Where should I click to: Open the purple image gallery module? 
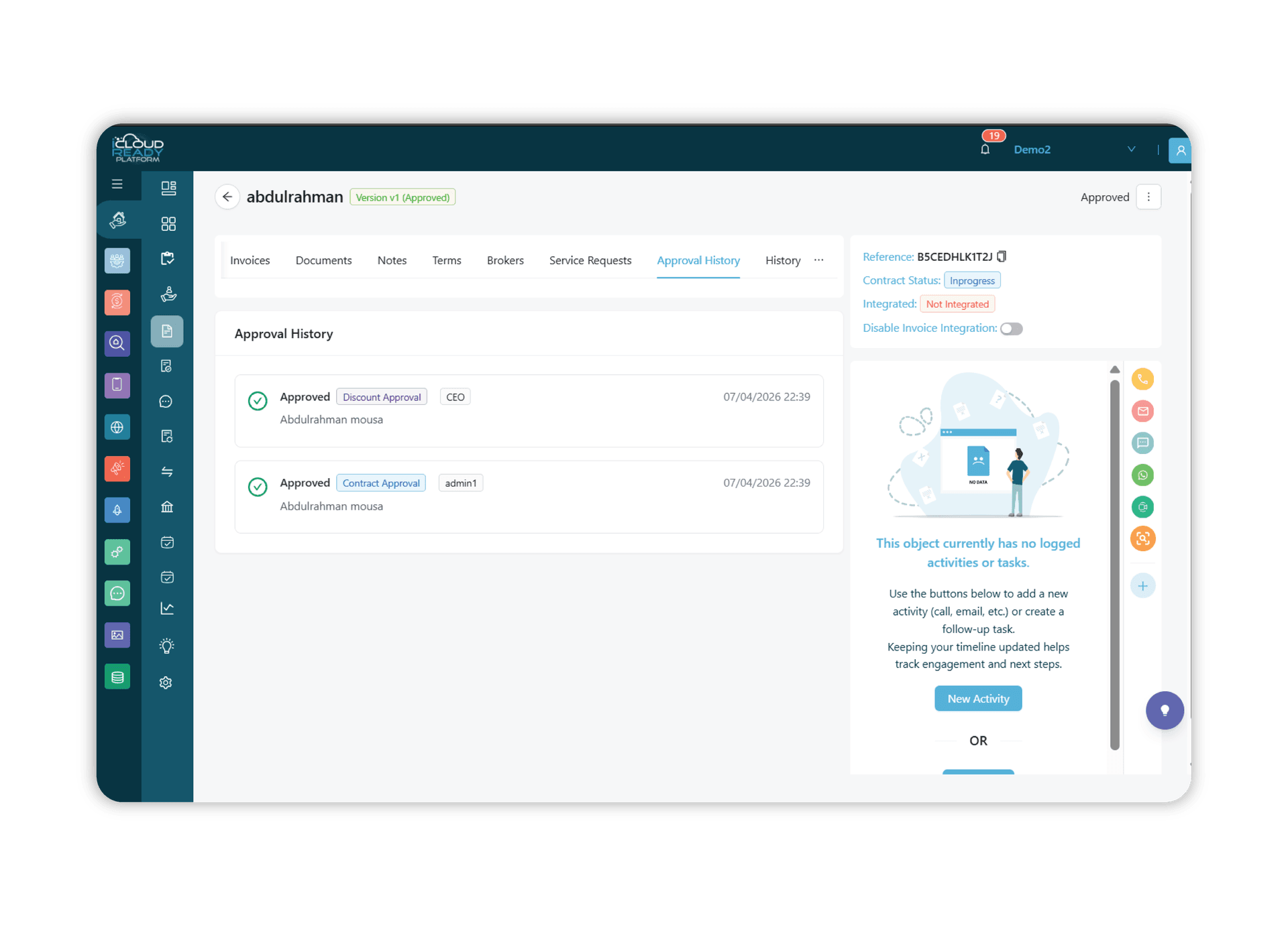point(117,635)
